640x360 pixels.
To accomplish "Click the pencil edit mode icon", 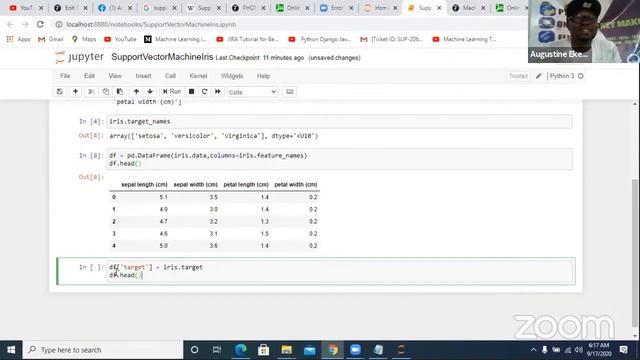I will click(539, 76).
